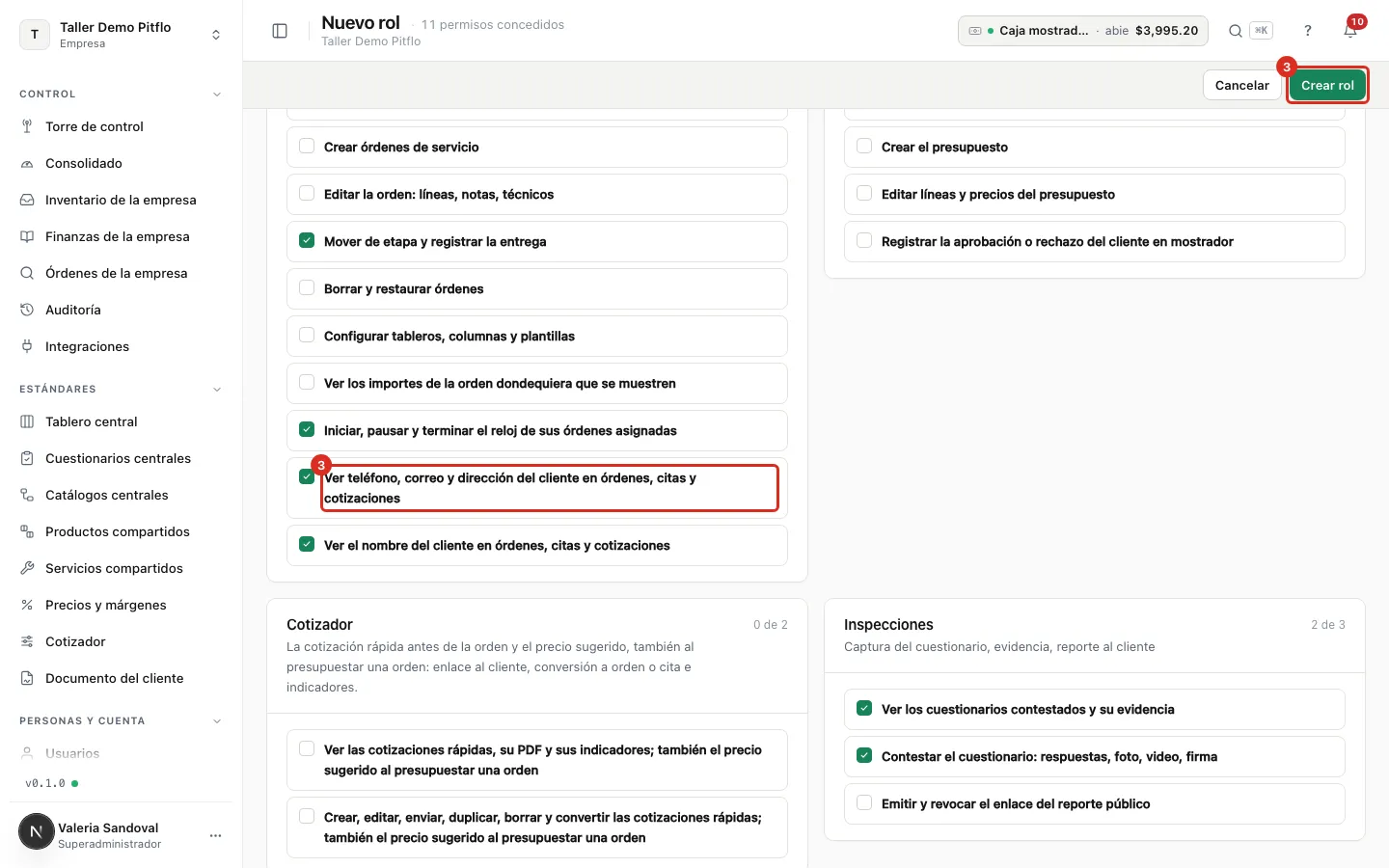Go to Catálogos centrales

click(x=121, y=495)
